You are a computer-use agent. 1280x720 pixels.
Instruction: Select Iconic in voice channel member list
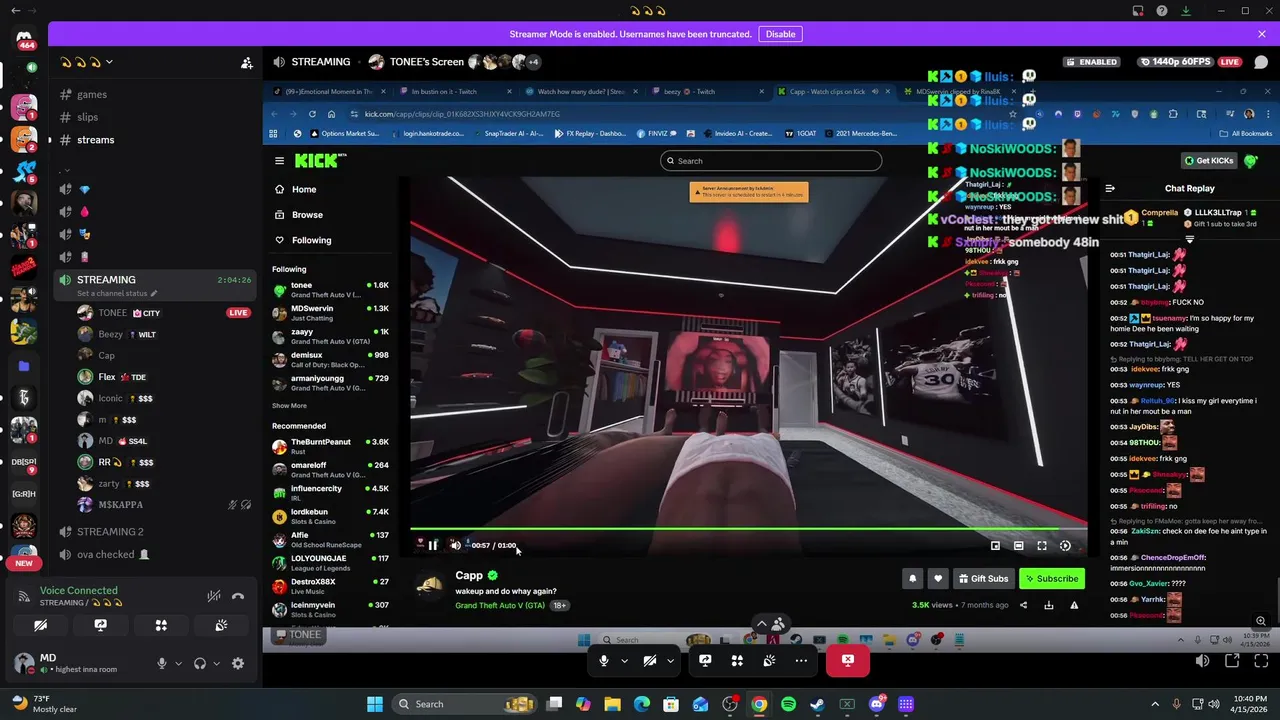[110, 398]
